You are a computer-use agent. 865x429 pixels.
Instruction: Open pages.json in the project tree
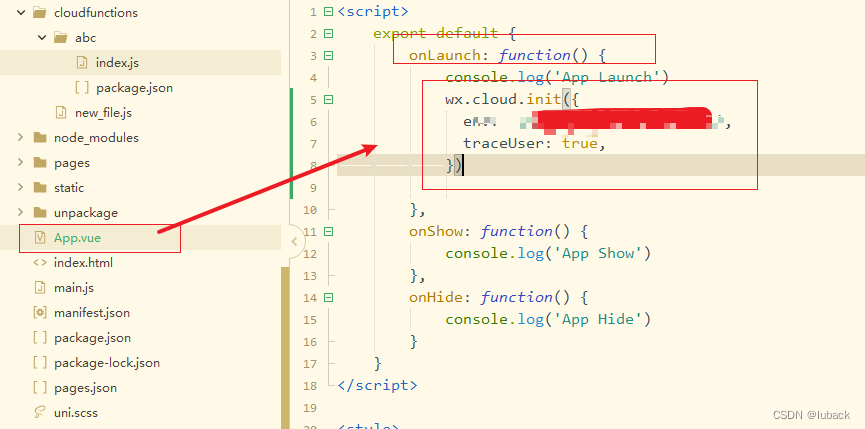click(86, 388)
